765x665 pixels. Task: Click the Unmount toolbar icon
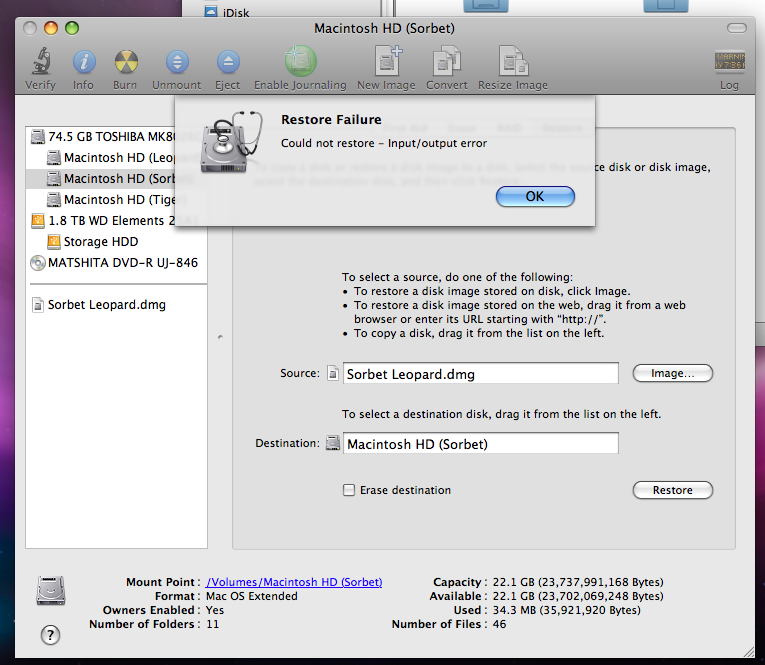[177, 62]
